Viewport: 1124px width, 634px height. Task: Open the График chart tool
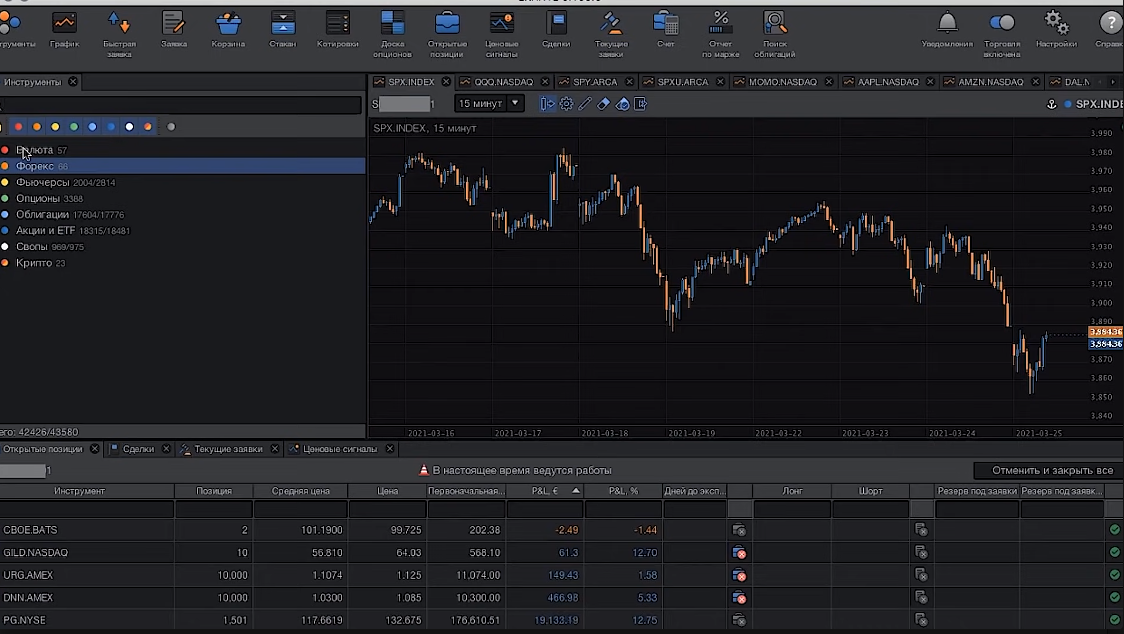point(64,29)
